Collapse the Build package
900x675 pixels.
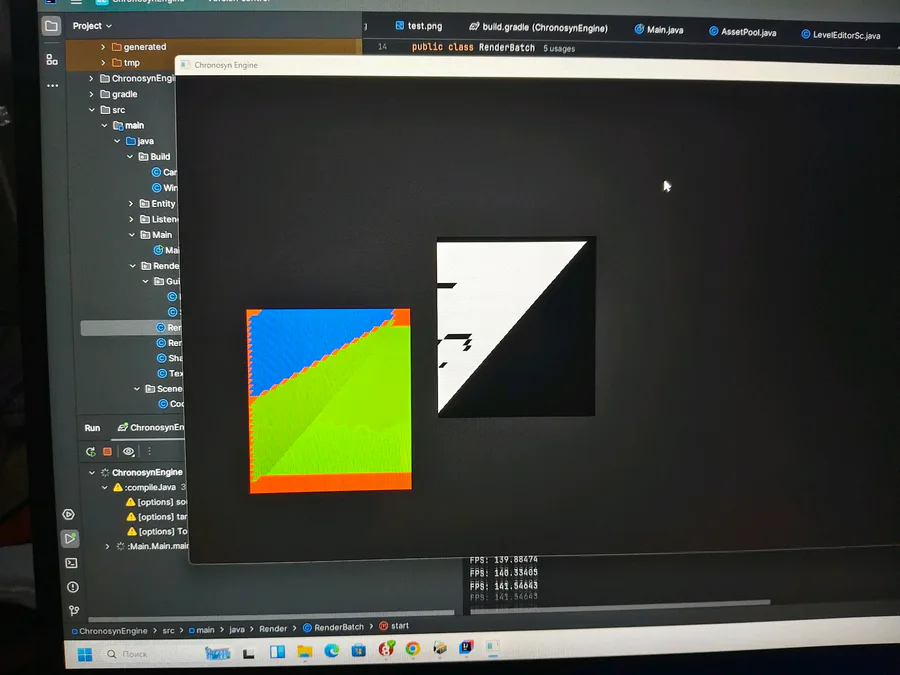(130, 157)
